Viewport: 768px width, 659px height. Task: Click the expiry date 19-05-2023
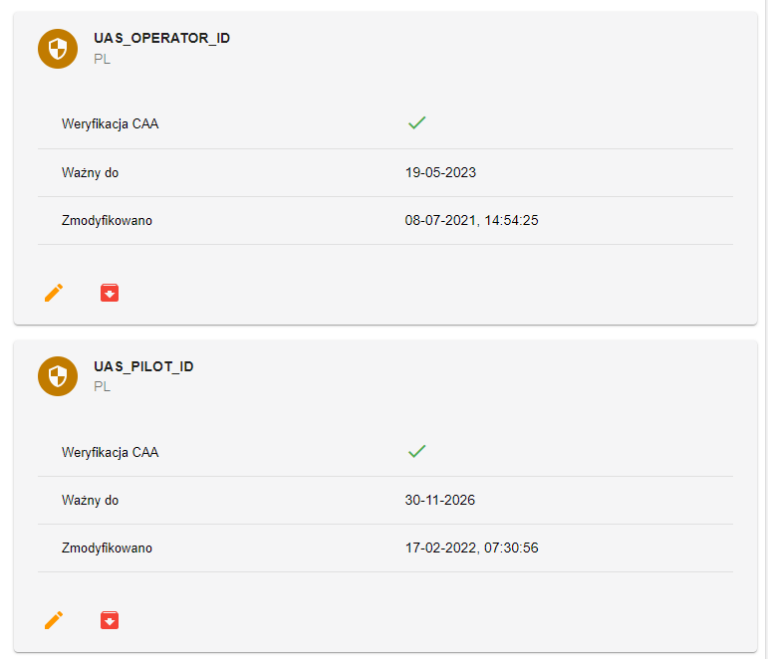[440, 172]
